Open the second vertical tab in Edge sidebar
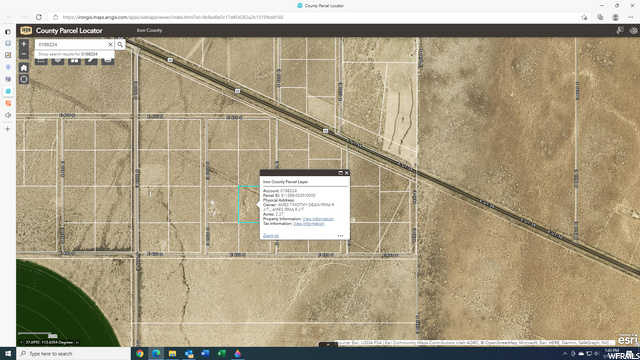 point(8,43)
